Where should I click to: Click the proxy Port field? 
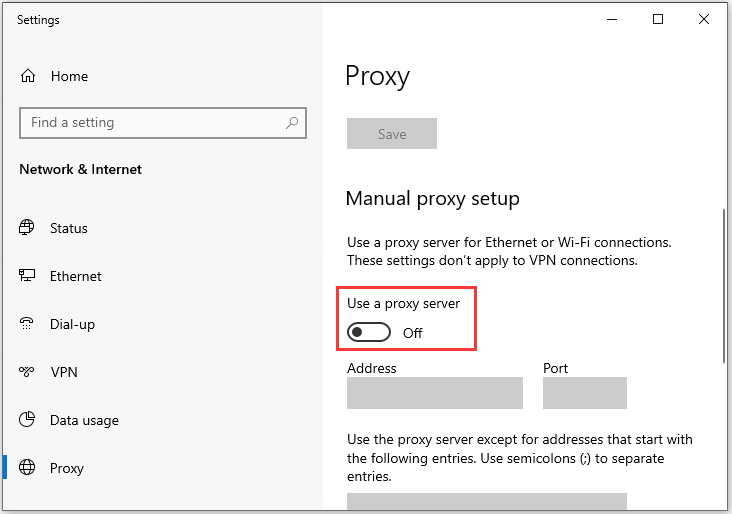click(x=584, y=393)
